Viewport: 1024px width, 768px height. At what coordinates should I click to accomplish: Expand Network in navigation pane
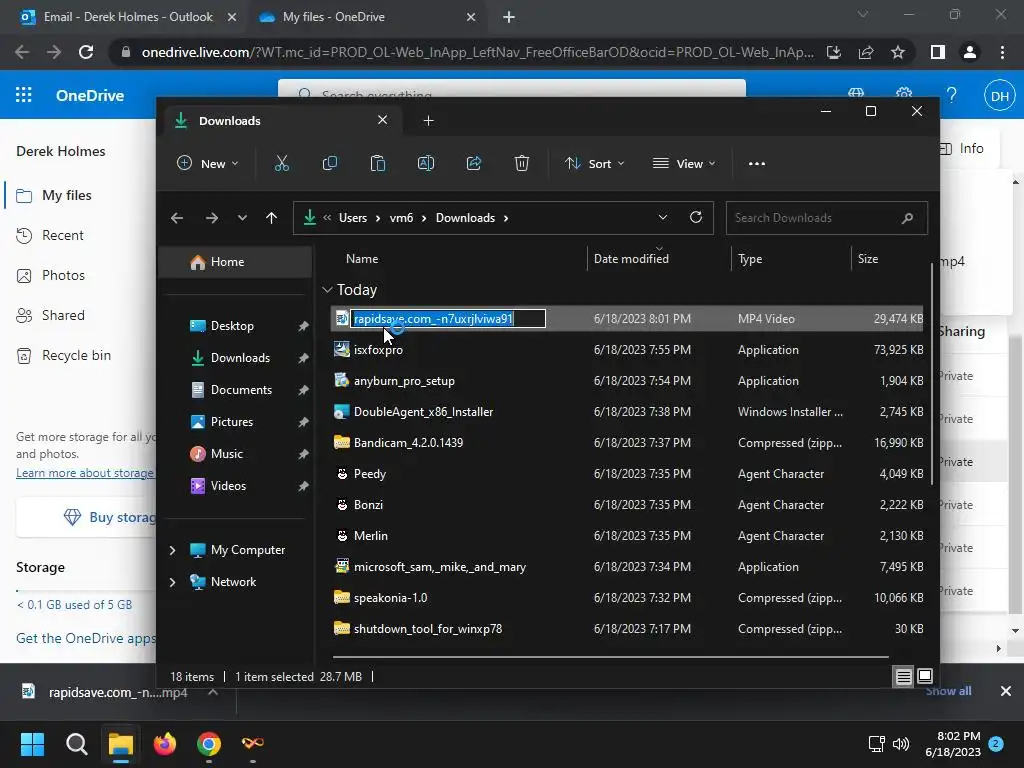tap(172, 582)
